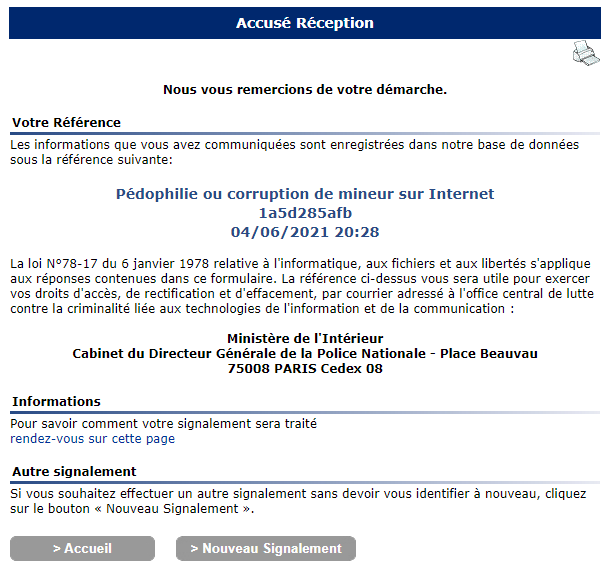Open the 'rendez-vous sur cette page' link

tap(93, 439)
